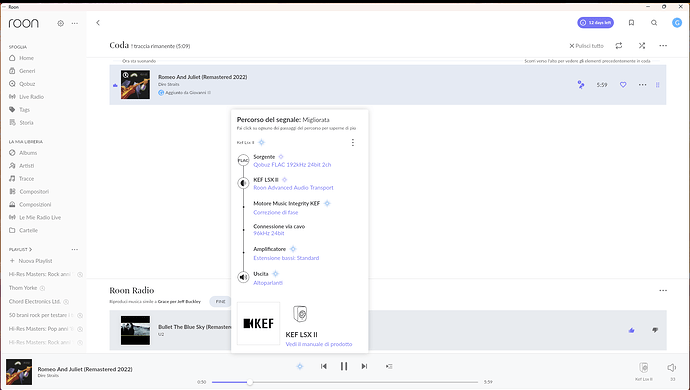Click Pulisci tutto to clear queue
690x390 pixels.
click(x=586, y=46)
